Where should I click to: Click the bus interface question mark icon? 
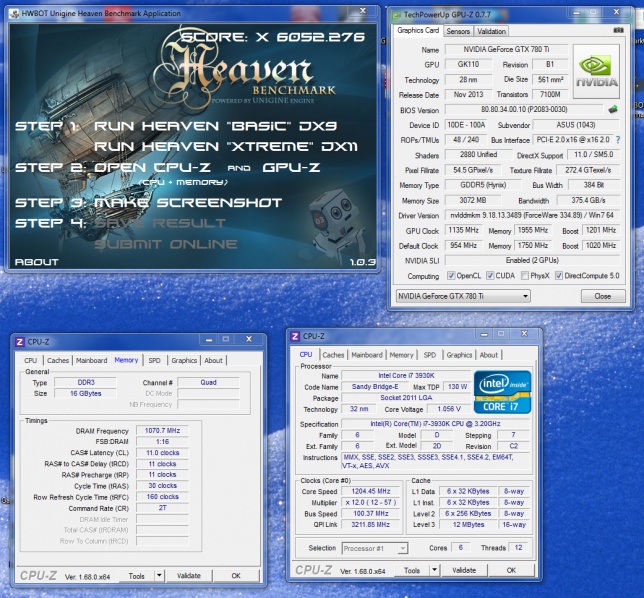pos(617,139)
